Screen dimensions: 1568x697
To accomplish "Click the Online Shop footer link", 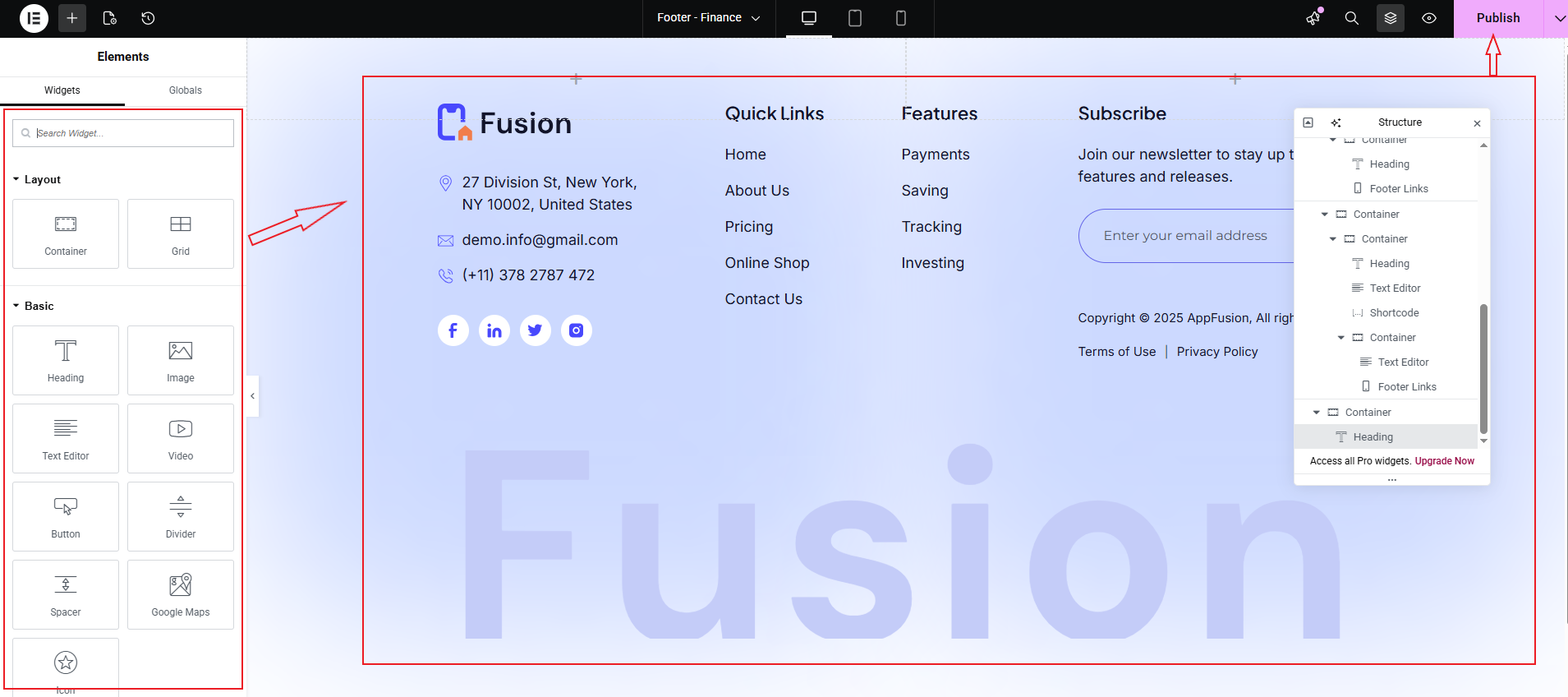I will (767, 263).
